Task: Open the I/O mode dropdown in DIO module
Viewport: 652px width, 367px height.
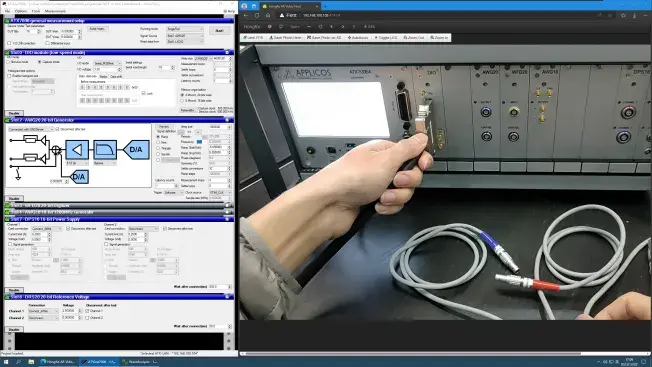Action: [107, 63]
